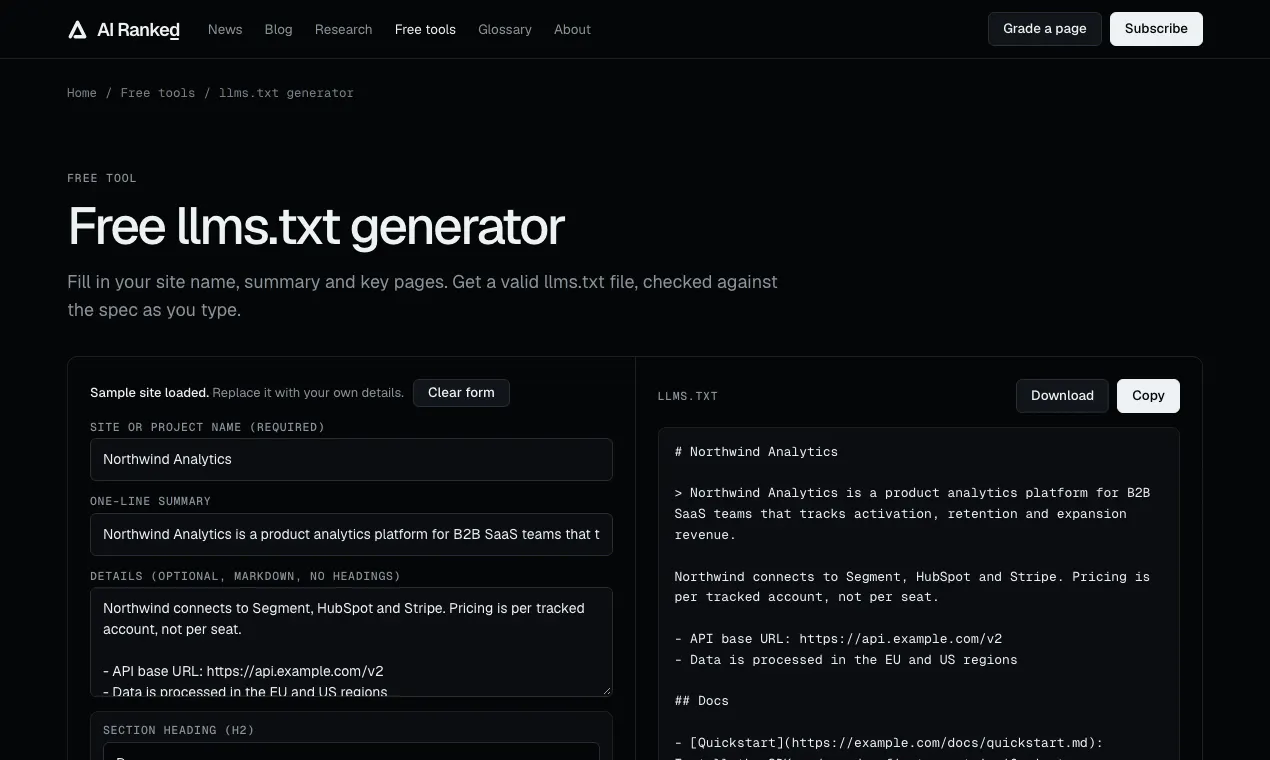Edit the Details markdown textarea
The image size is (1270, 760).
[x=351, y=642]
